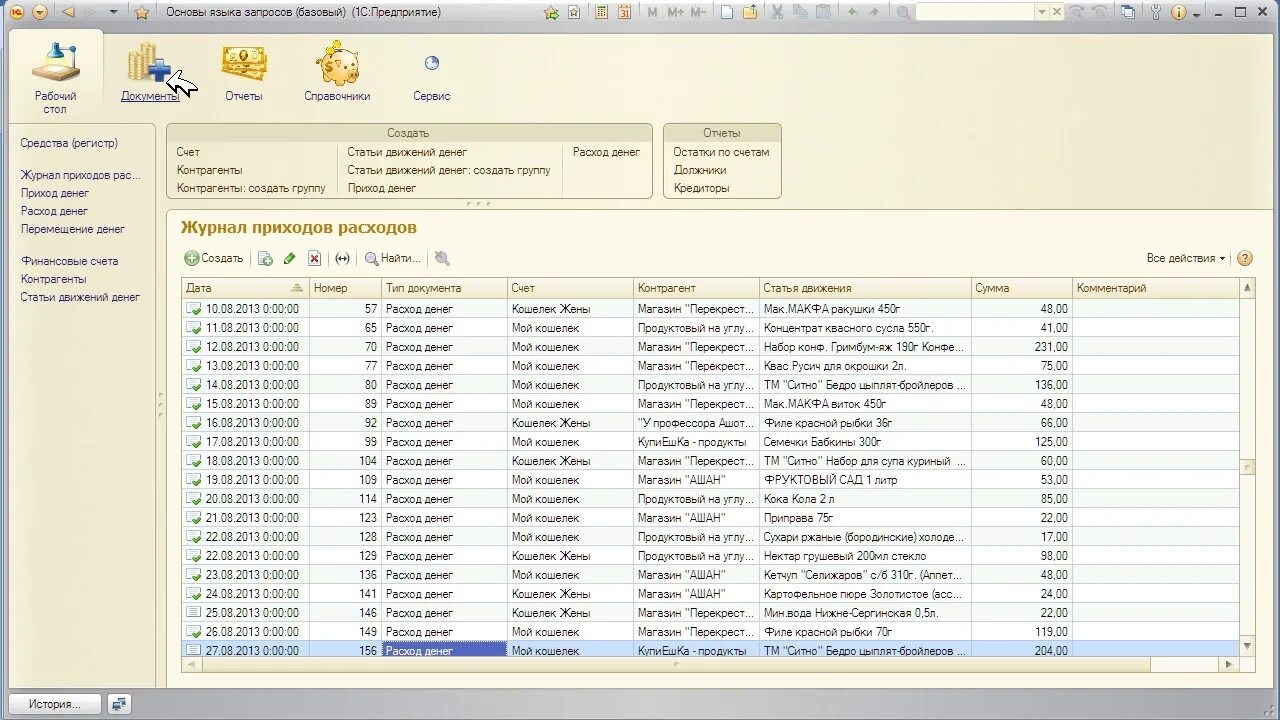Click the Контрагент column header

pyautogui.click(x=696, y=288)
